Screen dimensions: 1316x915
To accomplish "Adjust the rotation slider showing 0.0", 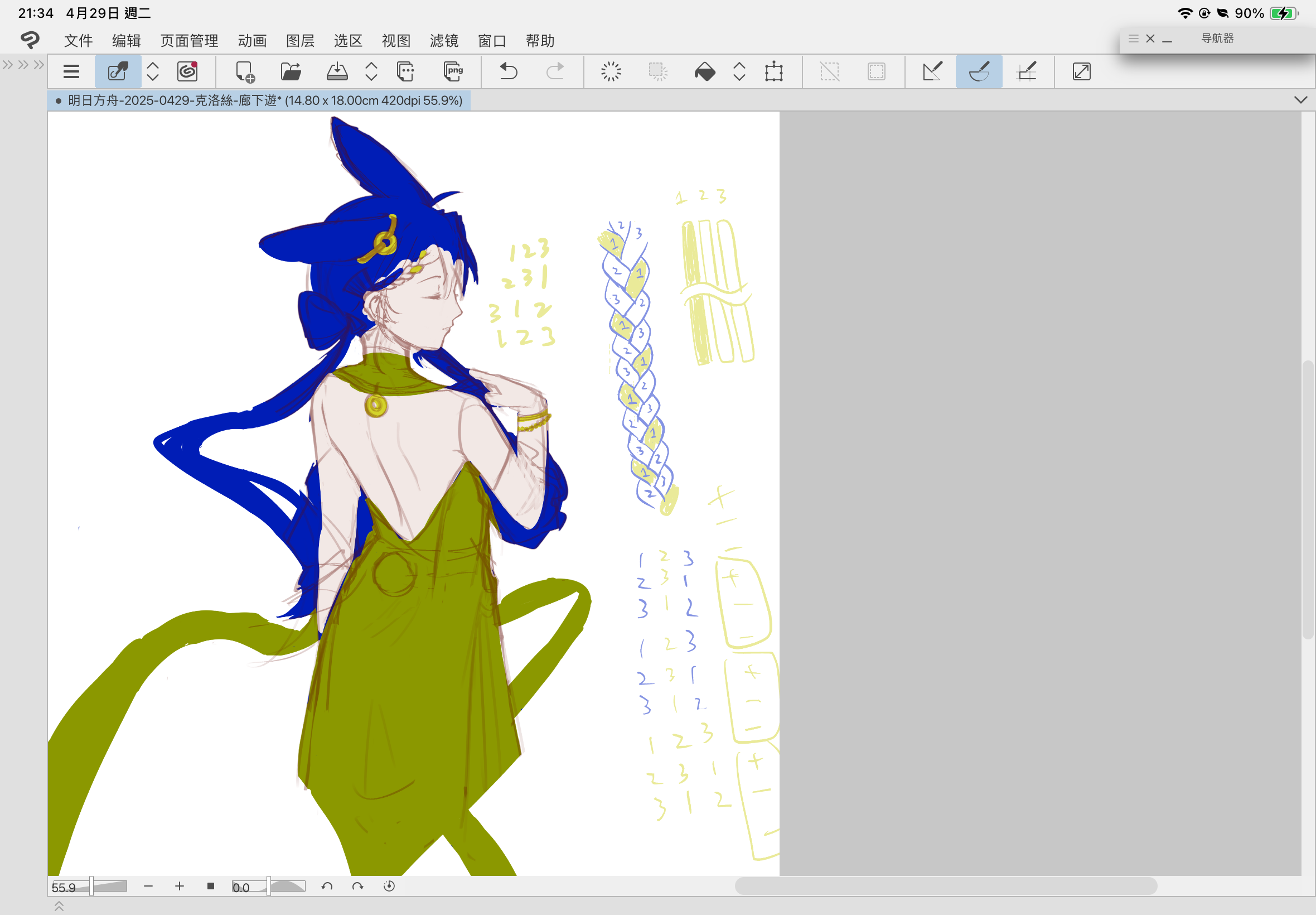I will pyautogui.click(x=268, y=887).
